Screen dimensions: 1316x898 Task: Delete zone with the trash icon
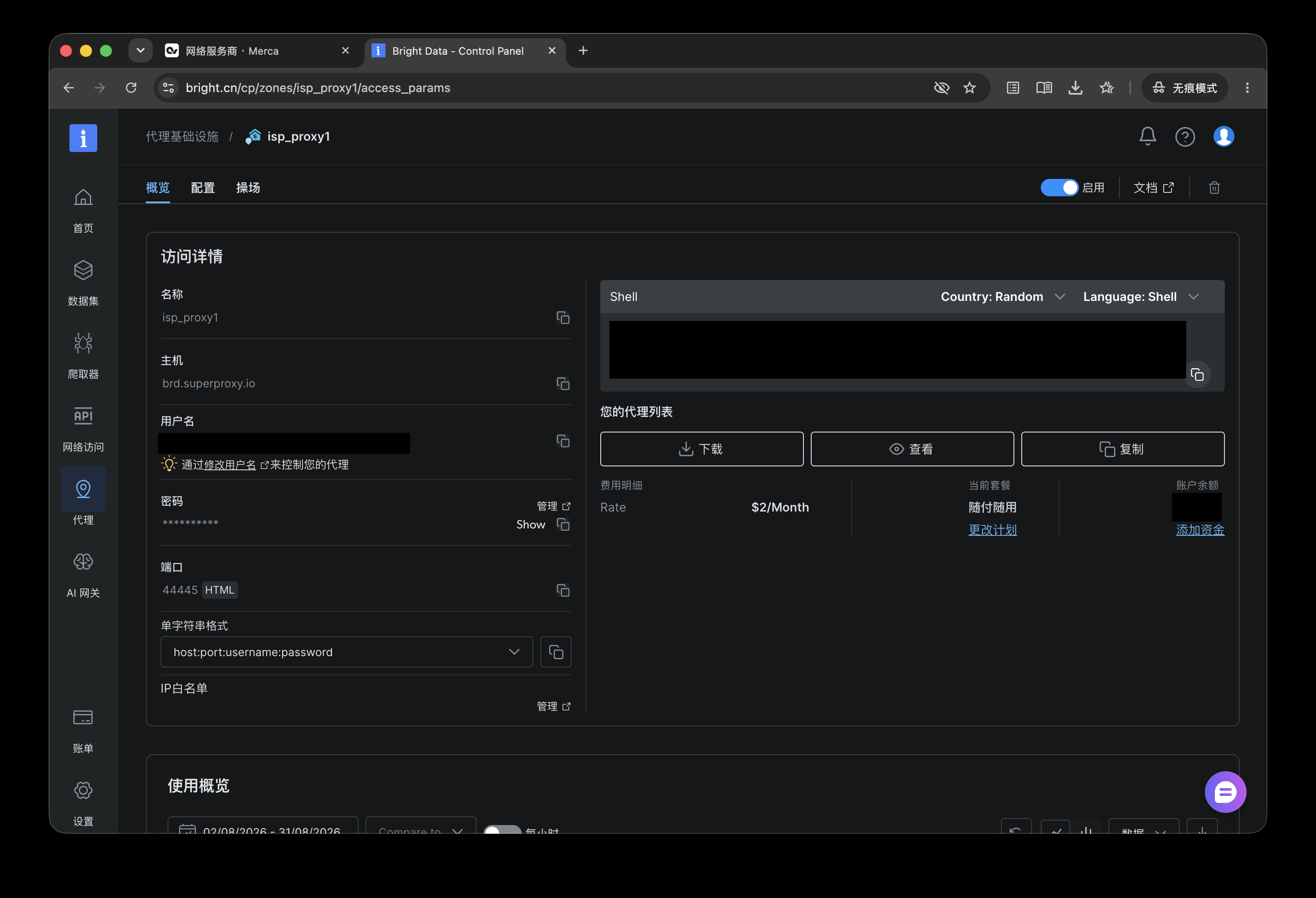1214,188
